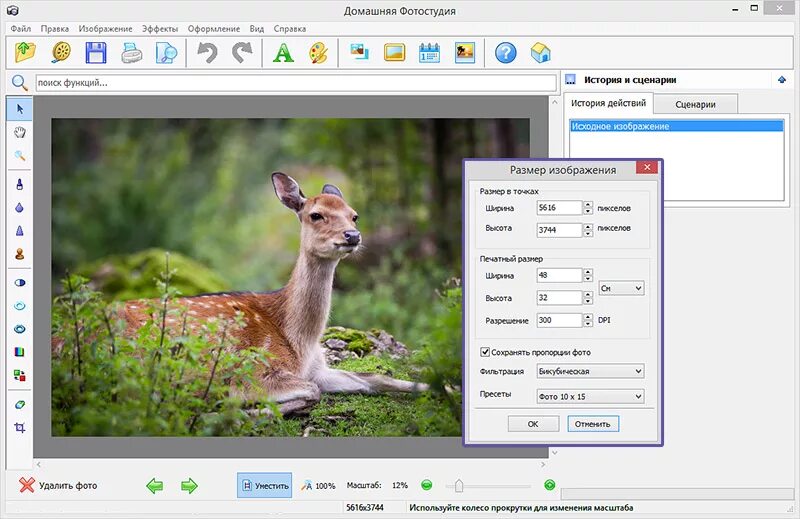Close the 'Размер изображения' dialog
This screenshot has height=519, width=800.
(646, 167)
